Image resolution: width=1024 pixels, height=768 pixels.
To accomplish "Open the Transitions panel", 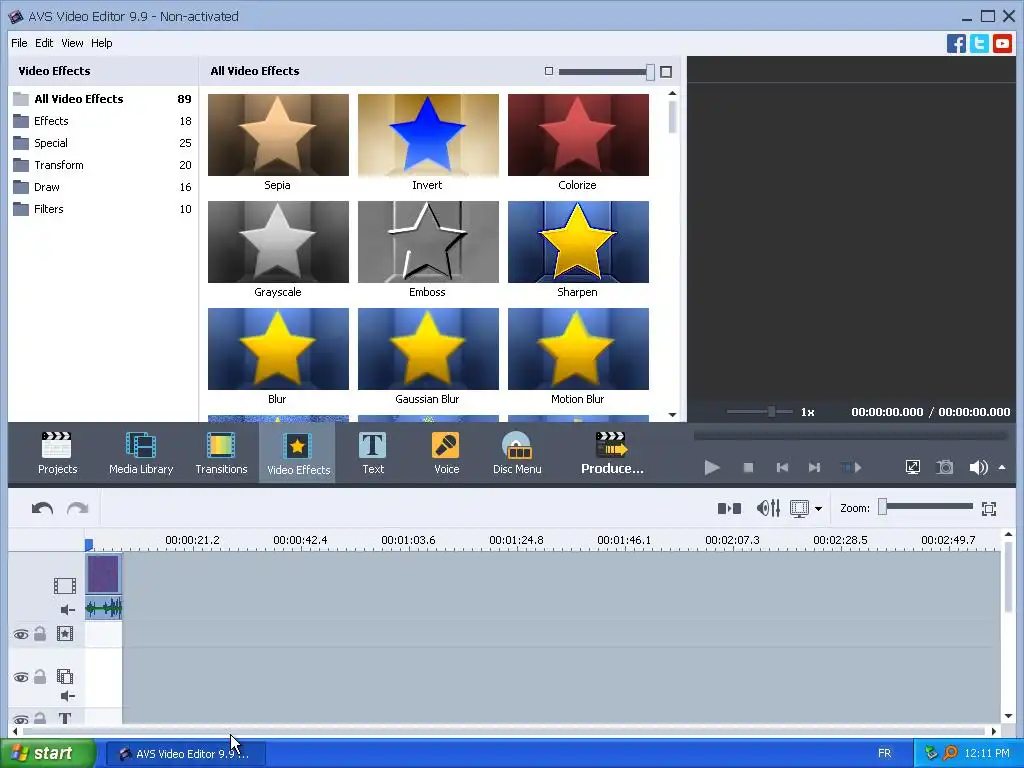I will (221, 453).
